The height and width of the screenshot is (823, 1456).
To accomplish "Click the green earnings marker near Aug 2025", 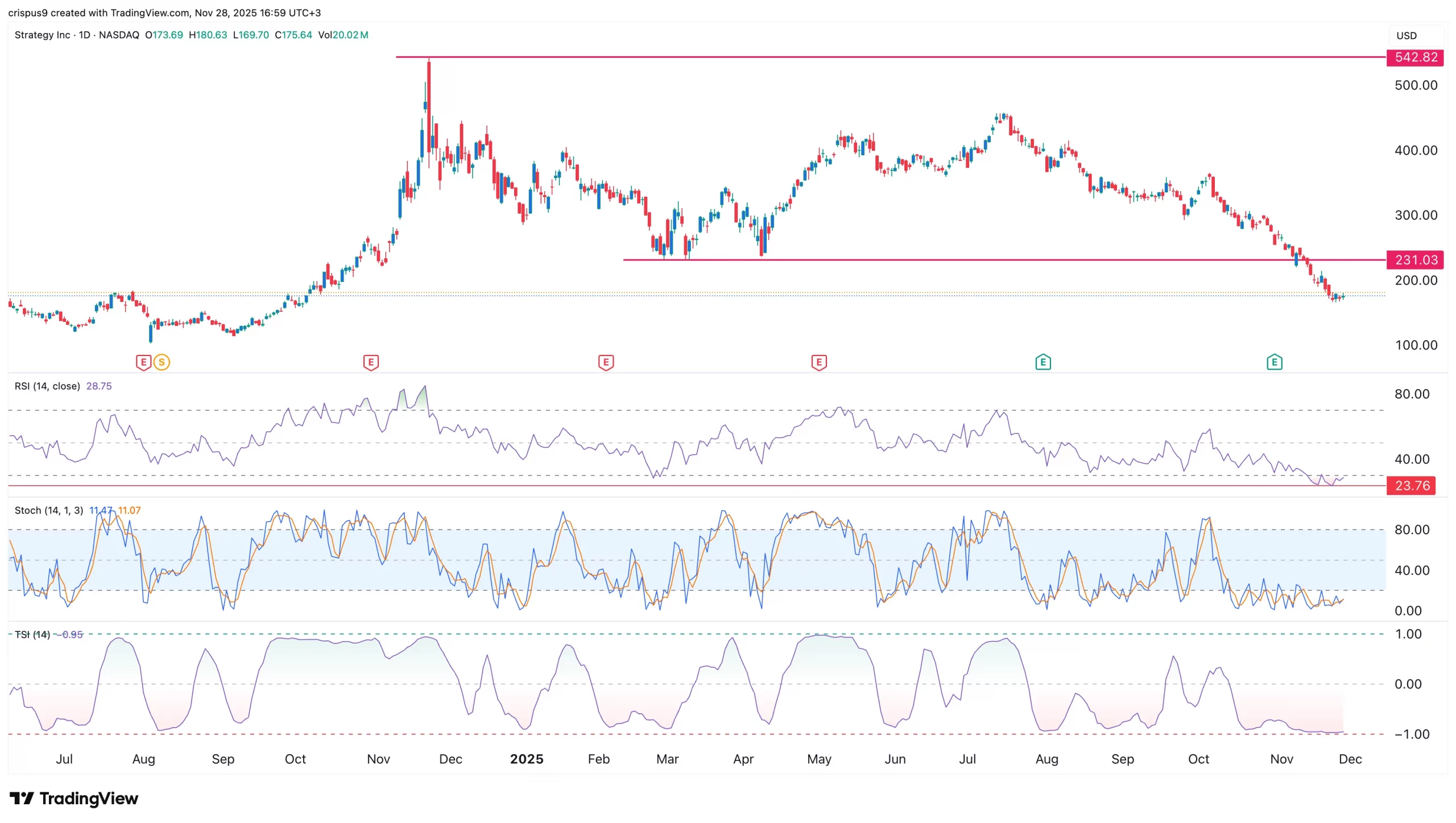I will coord(1043,362).
